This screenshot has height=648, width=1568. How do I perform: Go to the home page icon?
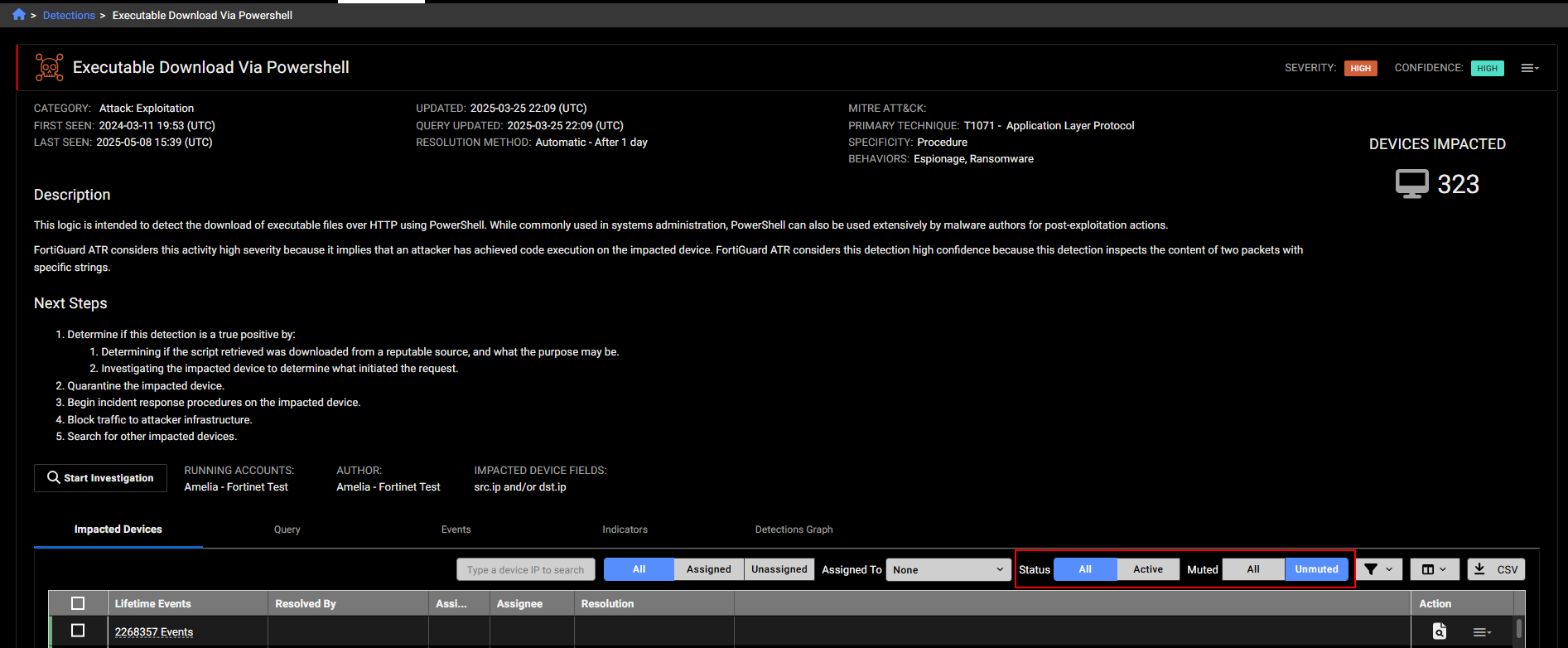(x=19, y=15)
